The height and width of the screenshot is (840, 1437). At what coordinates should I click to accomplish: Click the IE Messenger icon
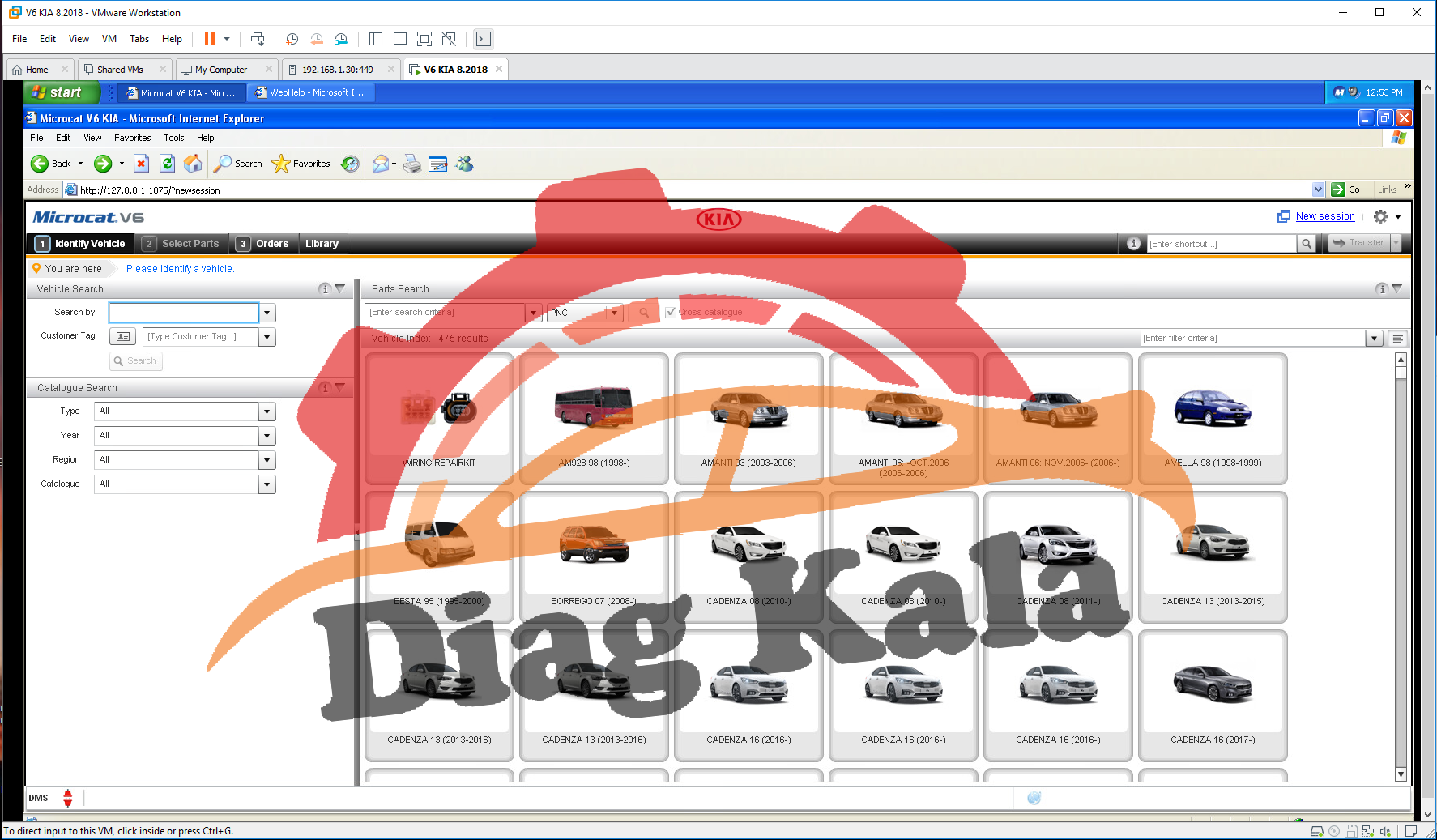click(x=465, y=164)
